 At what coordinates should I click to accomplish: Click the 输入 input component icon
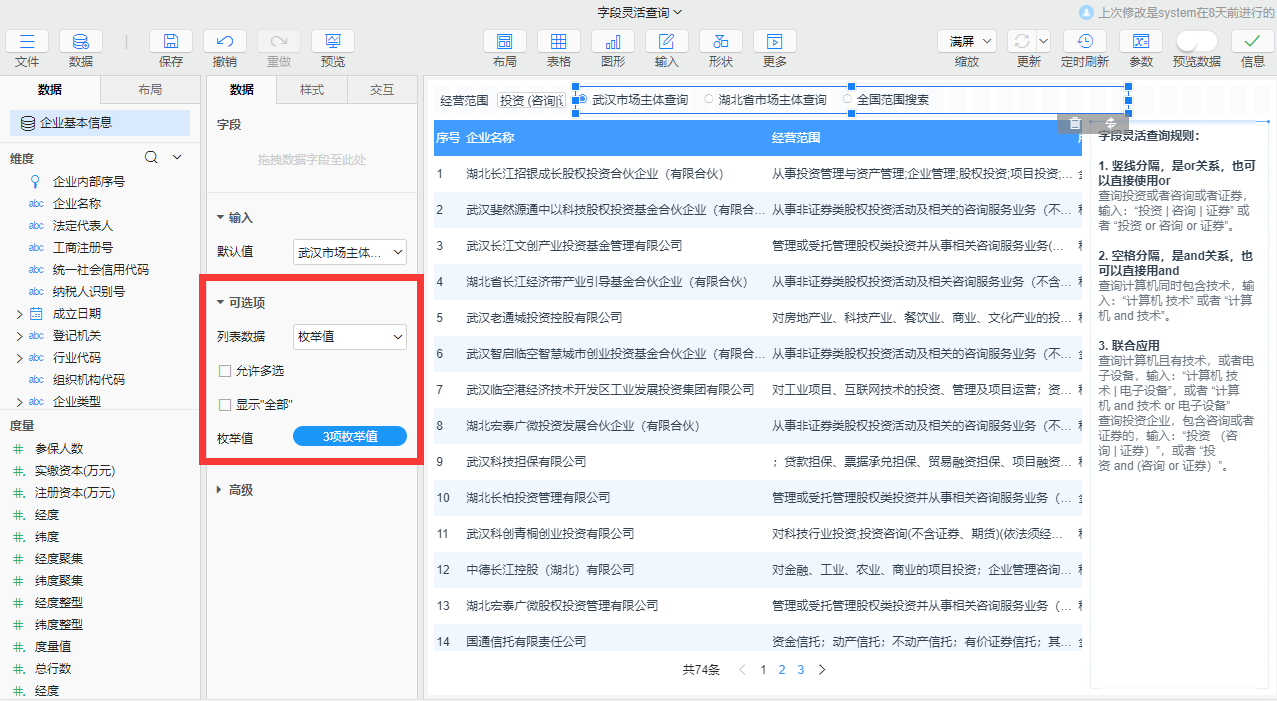click(x=665, y=42)
